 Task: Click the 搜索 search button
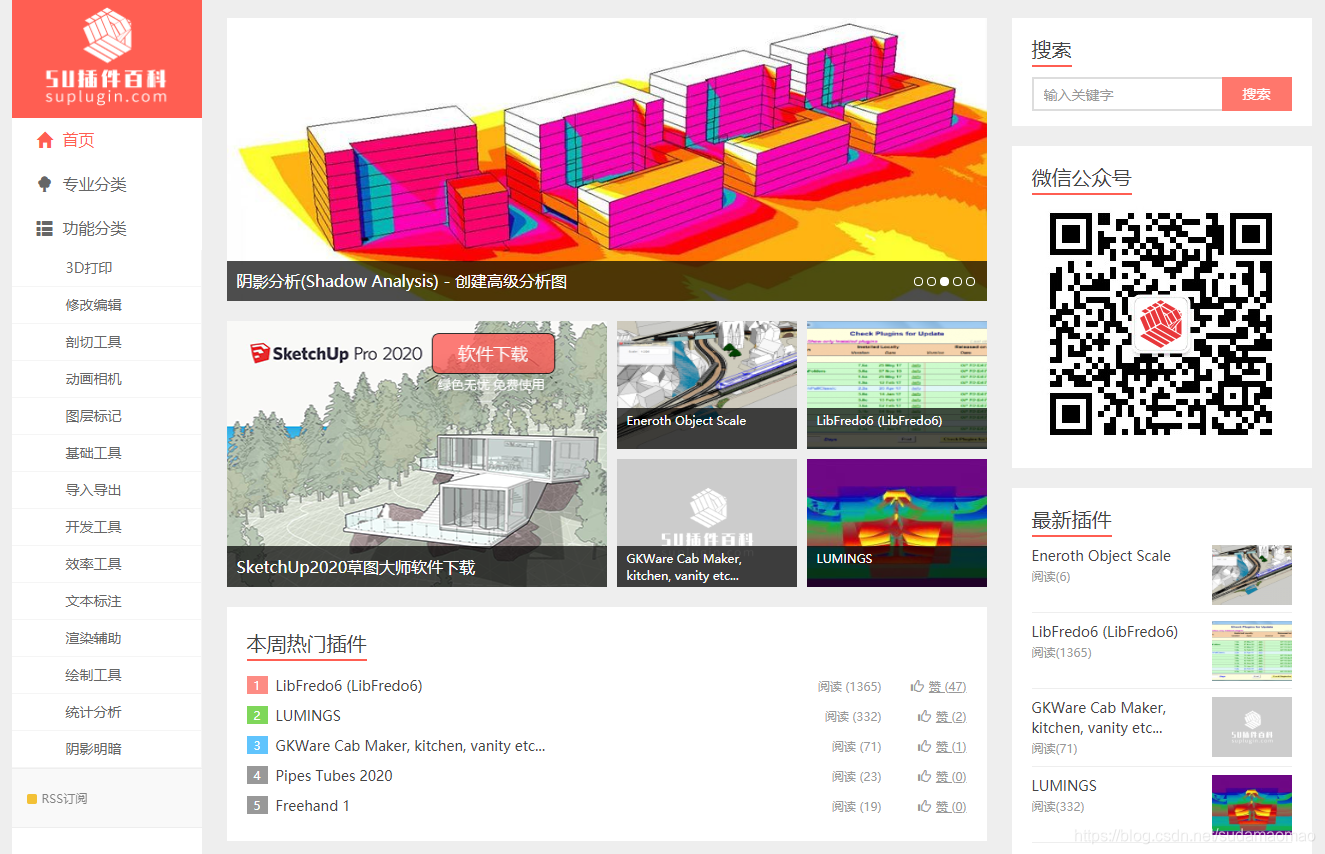point(1257,94)
